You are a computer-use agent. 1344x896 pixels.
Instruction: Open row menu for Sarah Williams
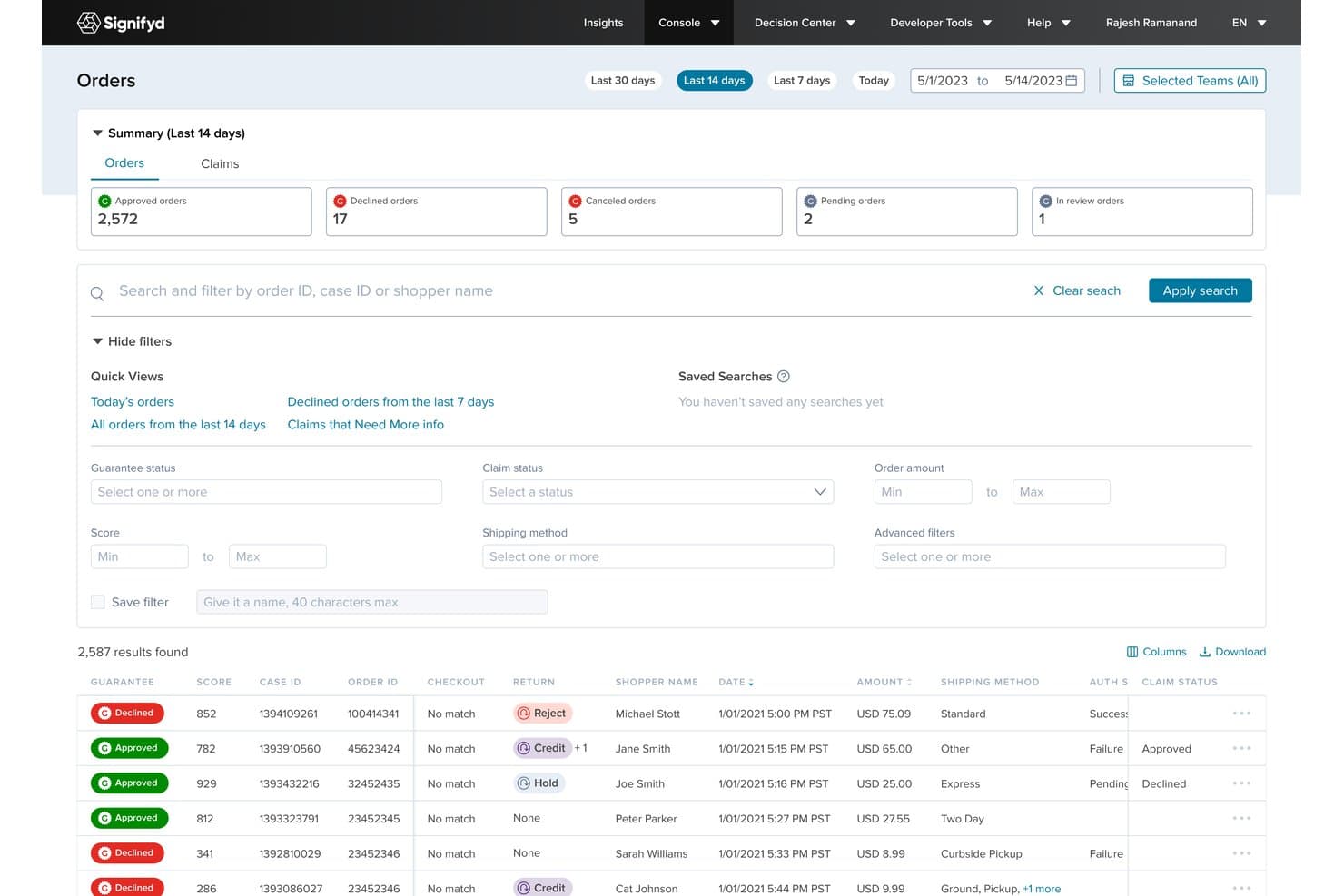pyautogui.click(x=1241, y=853)
